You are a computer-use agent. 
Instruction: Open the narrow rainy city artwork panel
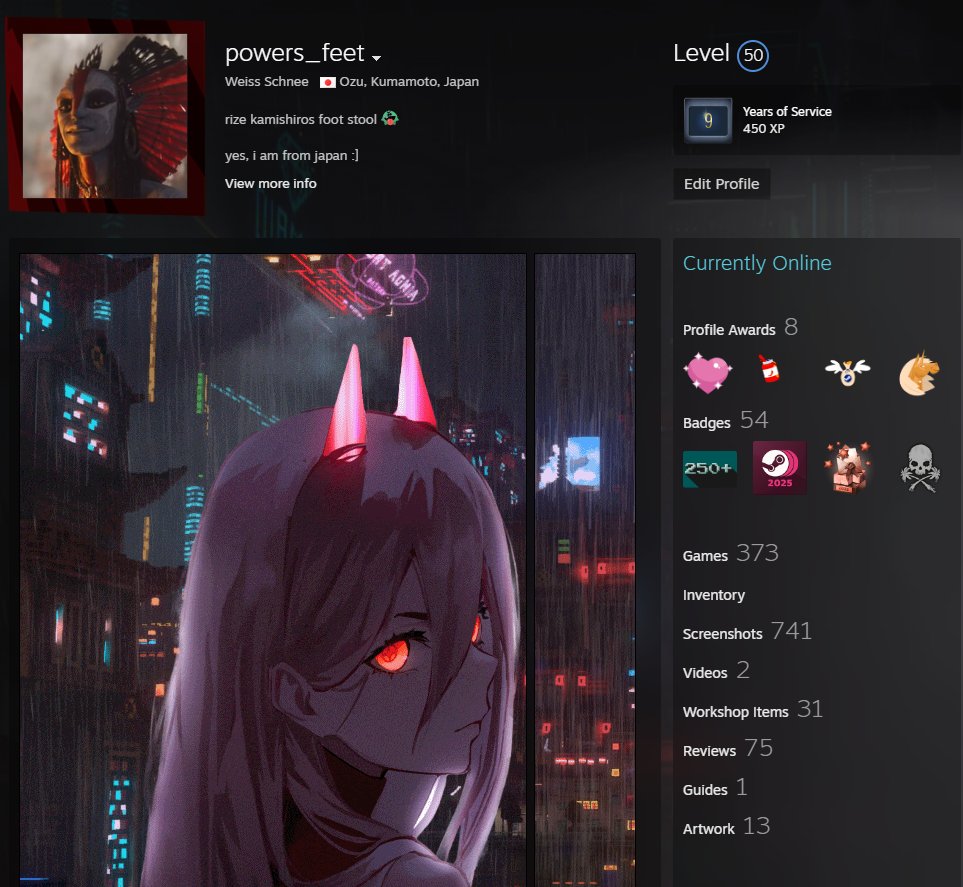coord(585,570)
